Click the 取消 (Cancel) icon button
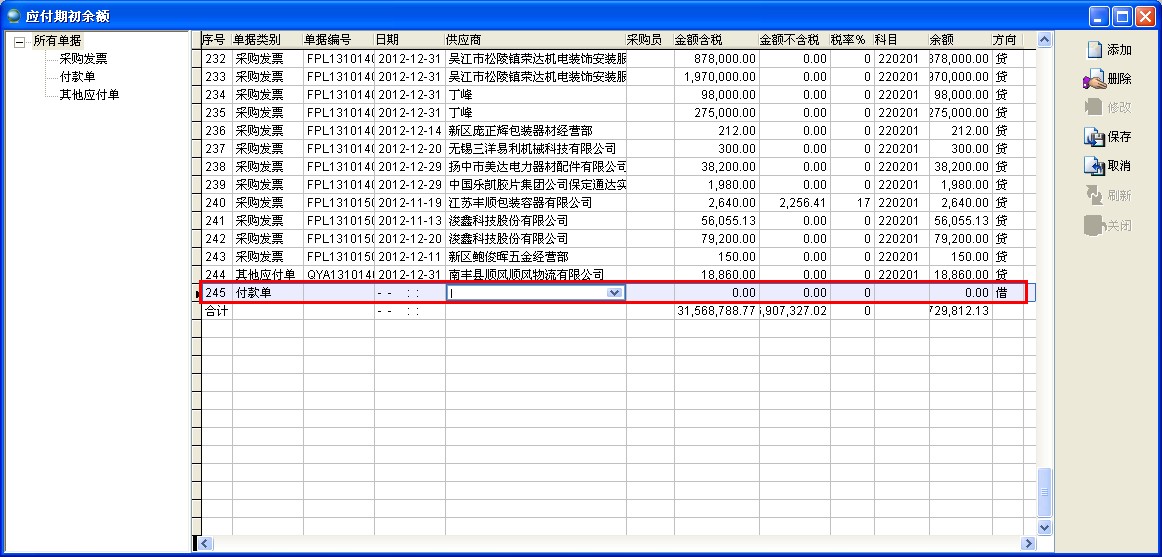 coord(1094,166)
